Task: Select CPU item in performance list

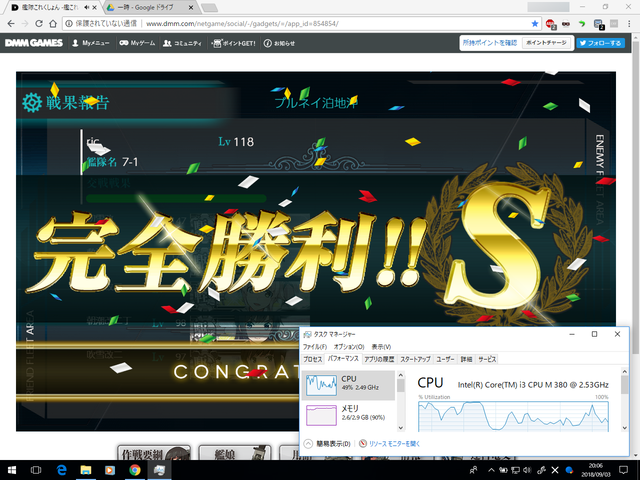Action: click(349, 385)
